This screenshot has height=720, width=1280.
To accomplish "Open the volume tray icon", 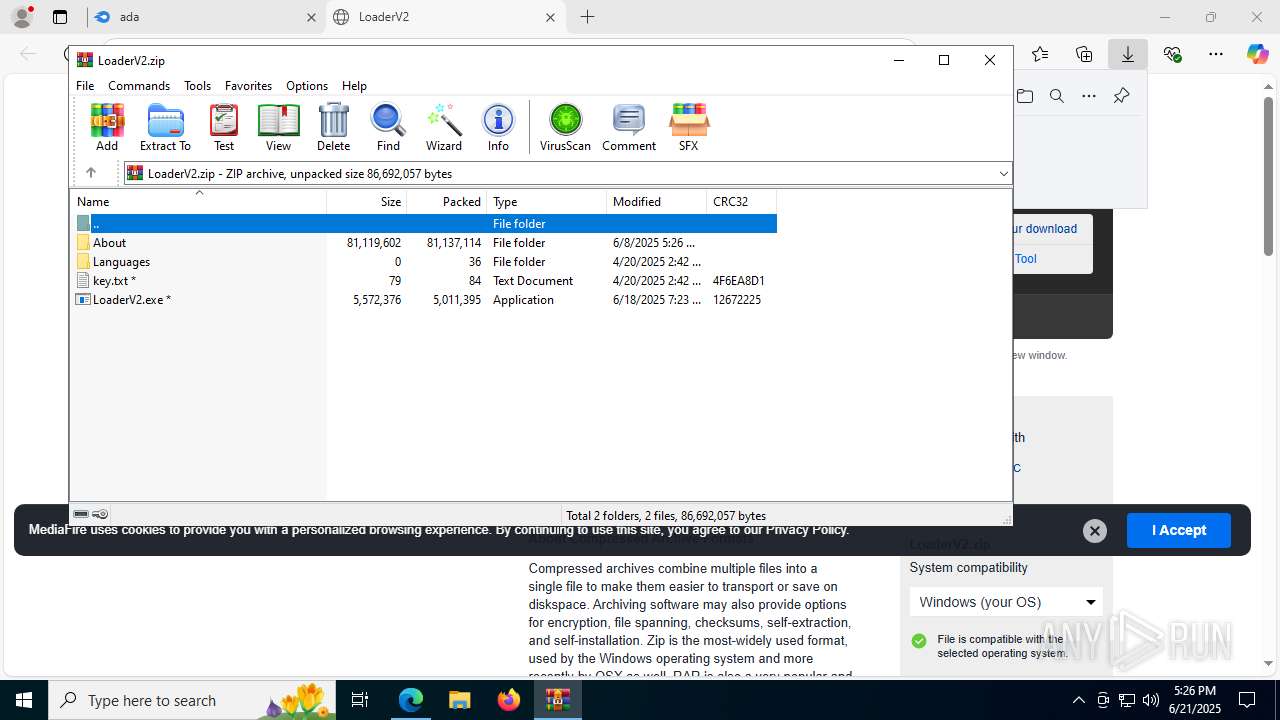I will coord(1151,700).
